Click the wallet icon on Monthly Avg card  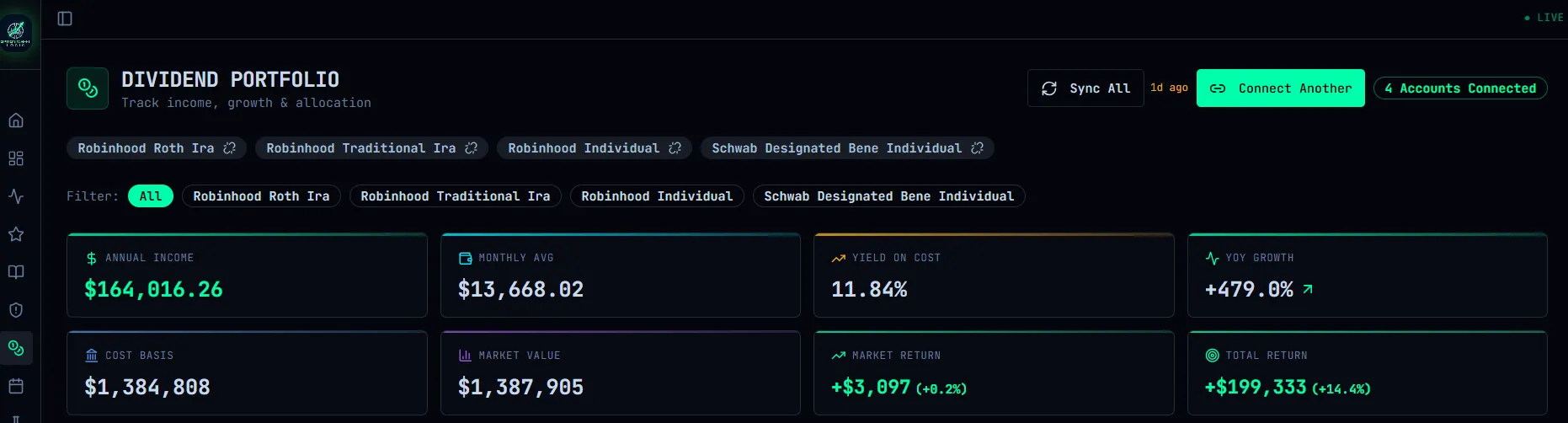click(x=465, y=259)
